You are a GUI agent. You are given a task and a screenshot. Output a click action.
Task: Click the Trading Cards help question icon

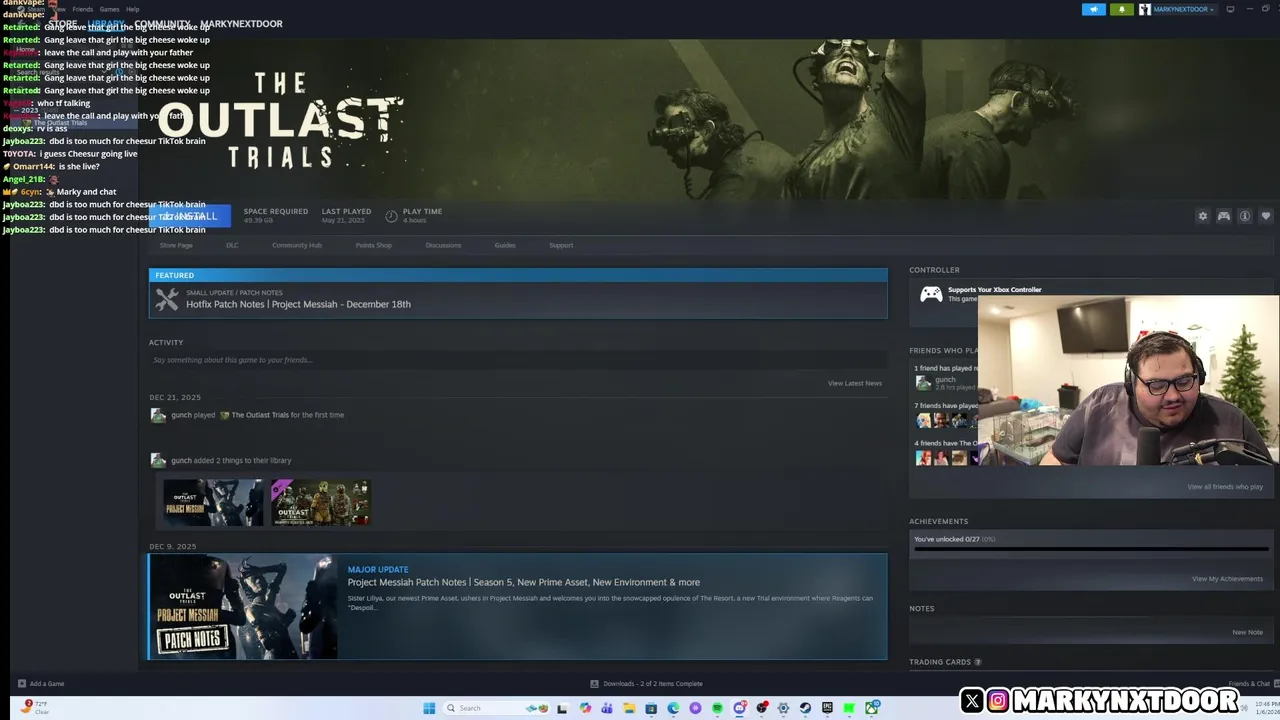click(x=978, y=662)
